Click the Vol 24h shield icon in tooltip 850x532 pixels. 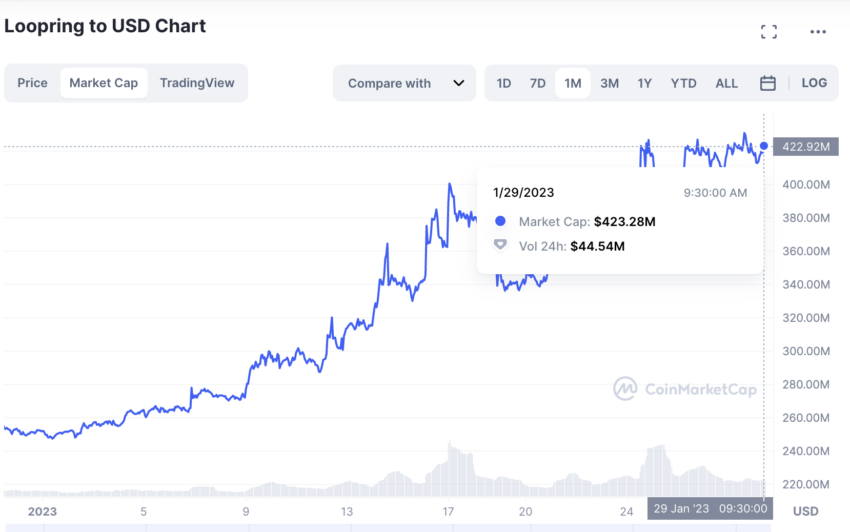(500, 245)
